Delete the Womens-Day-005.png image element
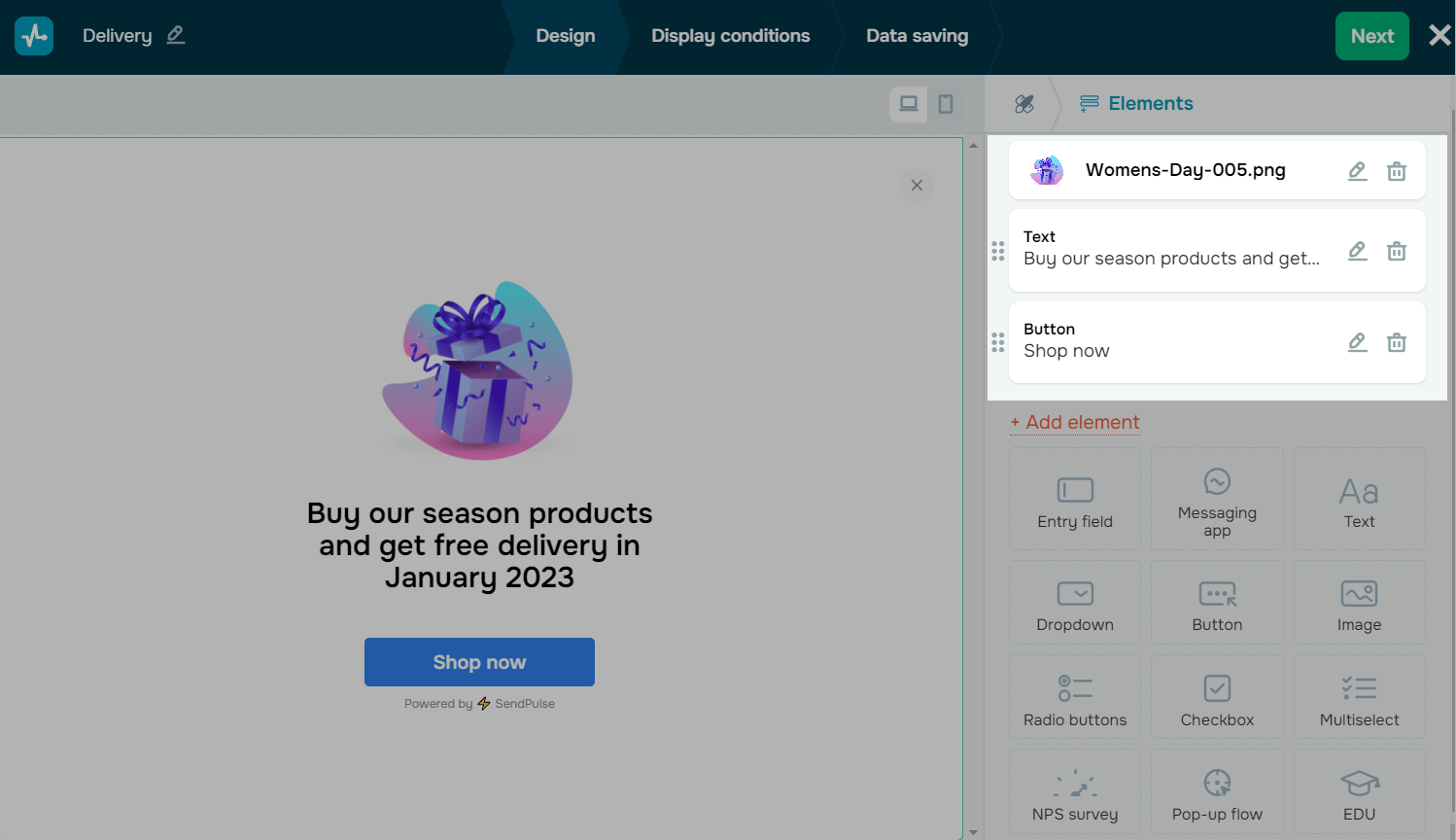The width and height of the screenshot is (1456, 840). coord(1397,171)
